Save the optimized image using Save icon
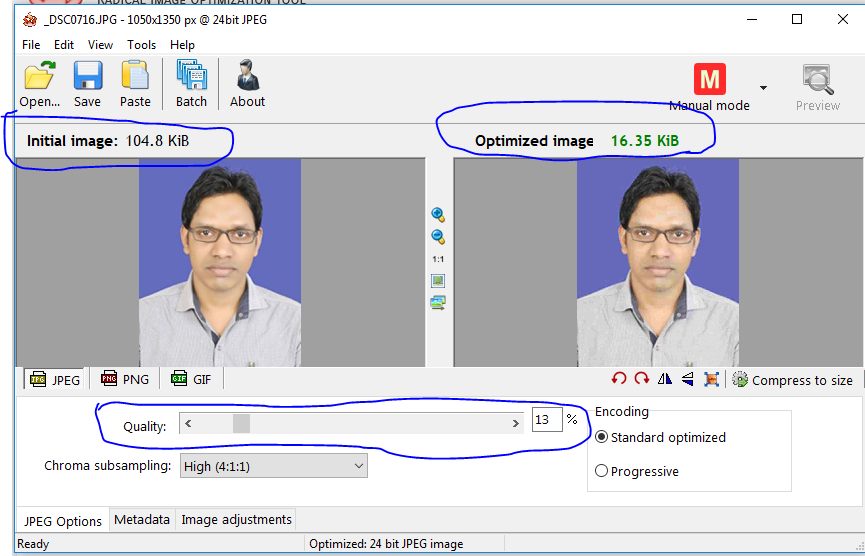Viewport: 865px width, 556px height. pos(88,84)
